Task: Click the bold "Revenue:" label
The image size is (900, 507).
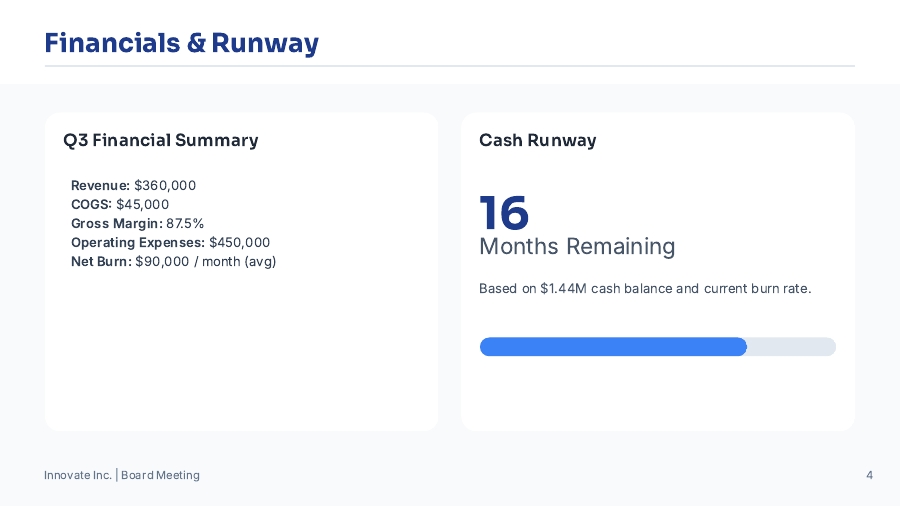Action: point(100,185)
